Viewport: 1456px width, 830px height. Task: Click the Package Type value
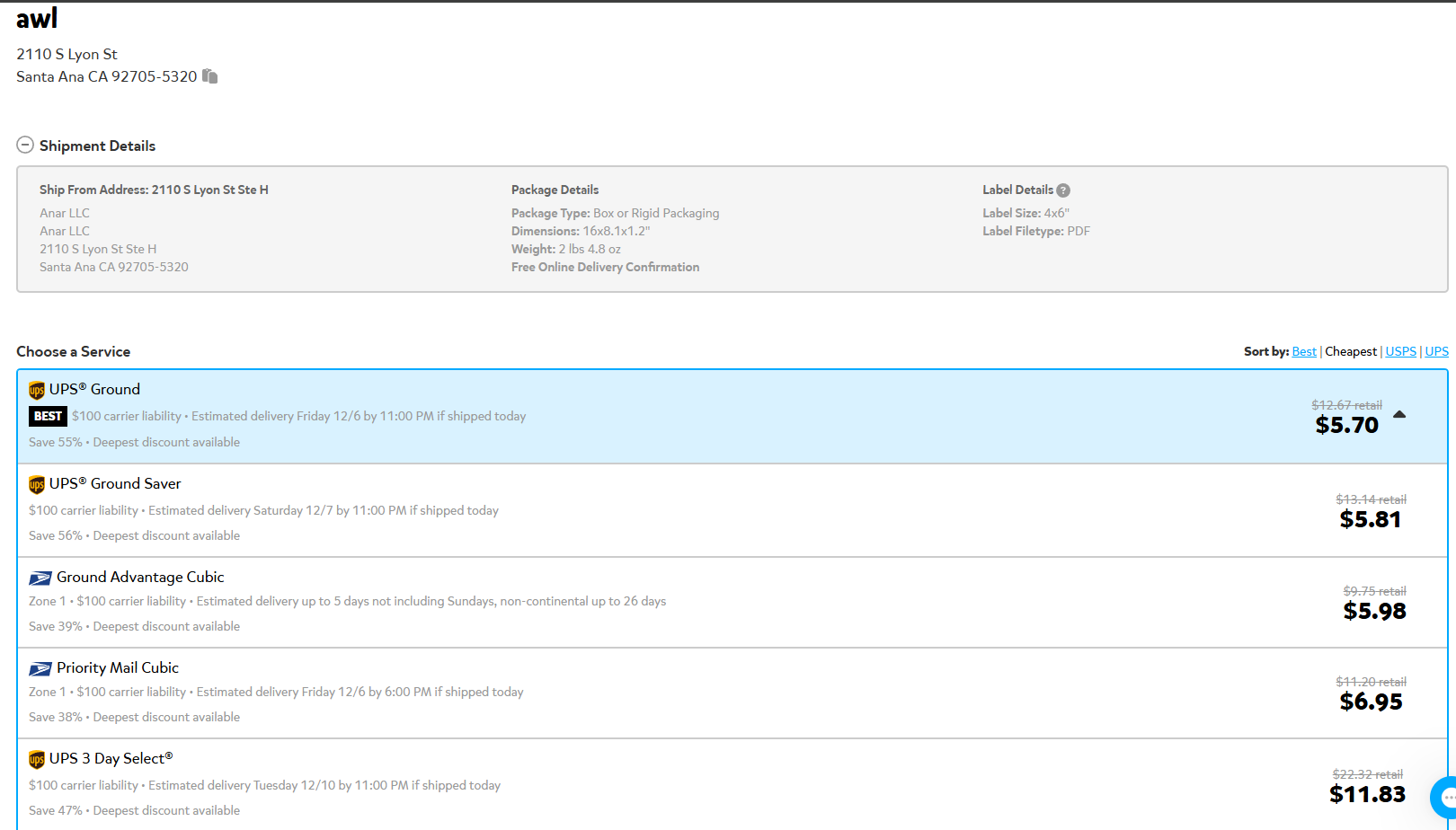pyautogui.click(x=656, y=213)
